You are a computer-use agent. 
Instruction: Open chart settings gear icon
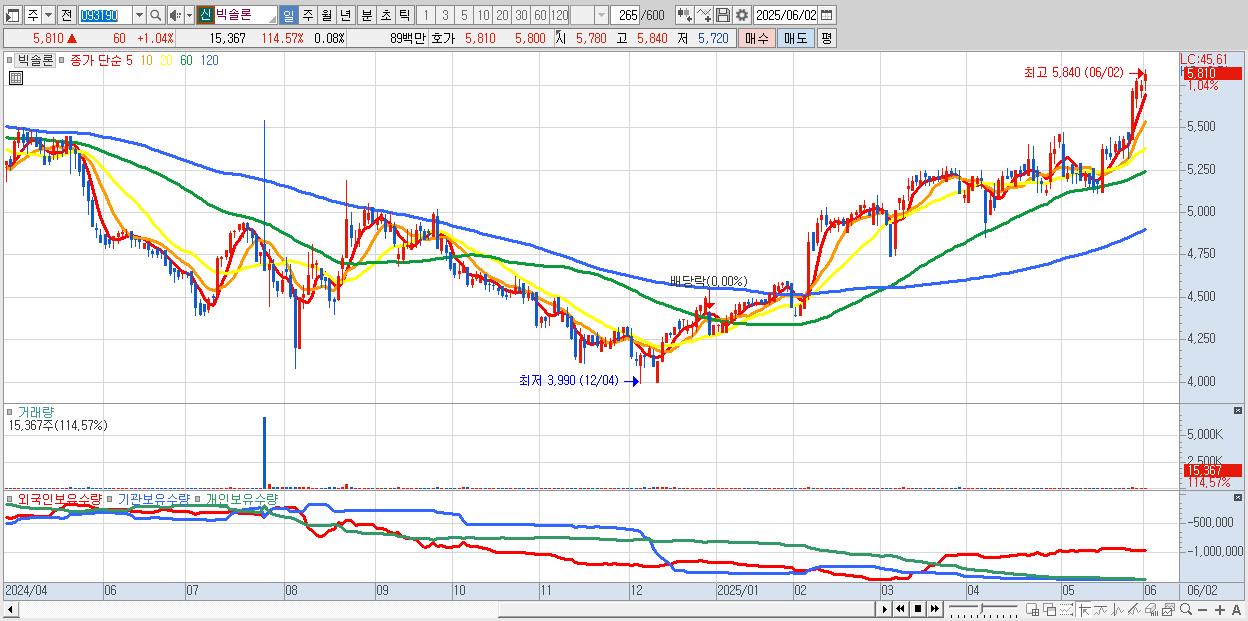pos(742,15)
